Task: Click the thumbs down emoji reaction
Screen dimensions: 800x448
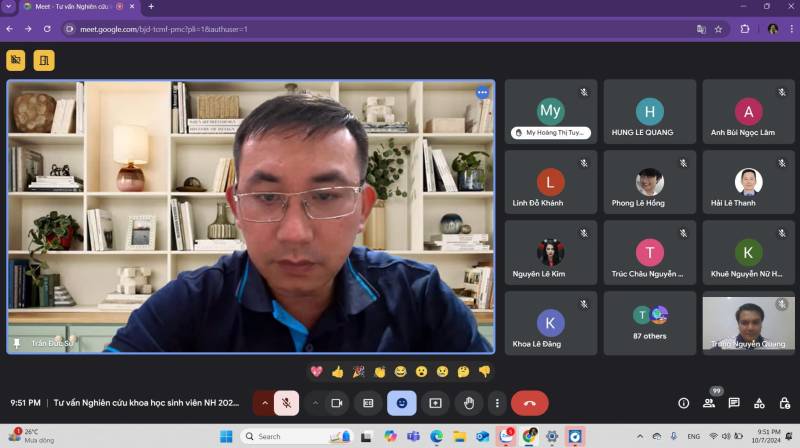Action: coord(484,371)
